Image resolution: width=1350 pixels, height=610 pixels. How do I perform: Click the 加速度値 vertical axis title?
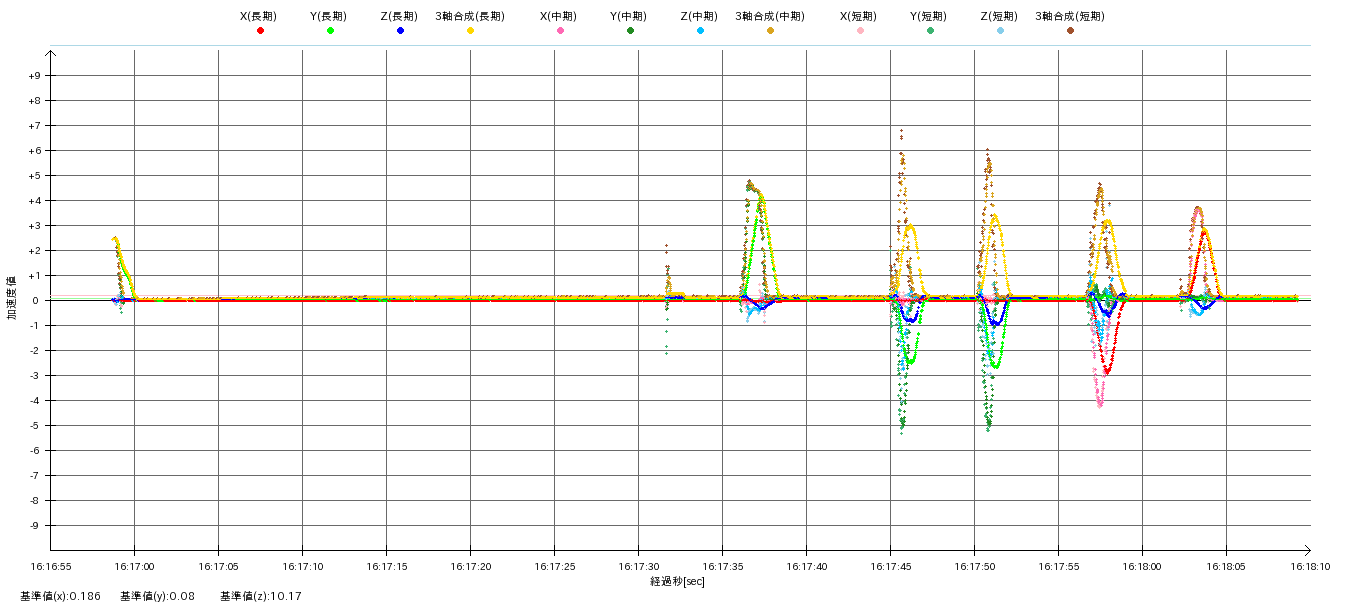pos(12,298)
